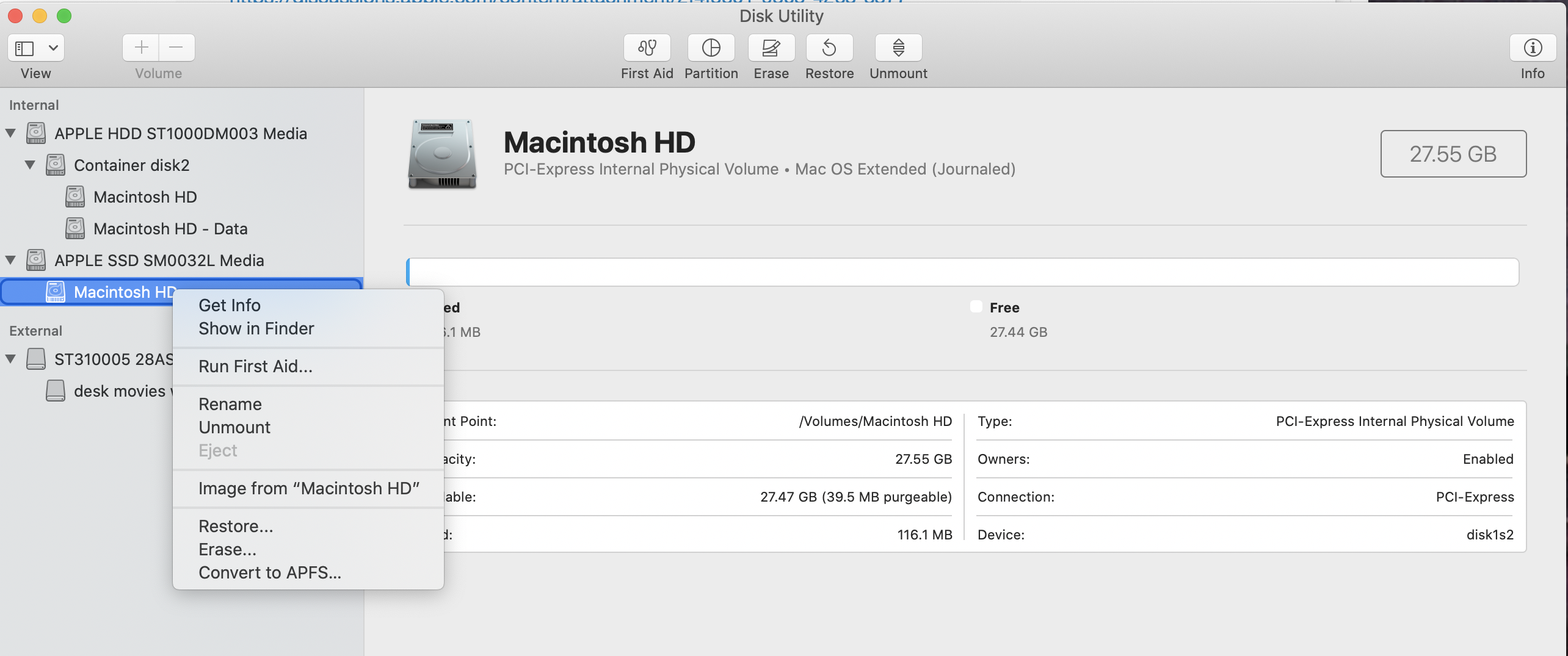1568x656 pixels.
Task: Select Container disk2 in the sidebar
Action: tap(181, 165)
